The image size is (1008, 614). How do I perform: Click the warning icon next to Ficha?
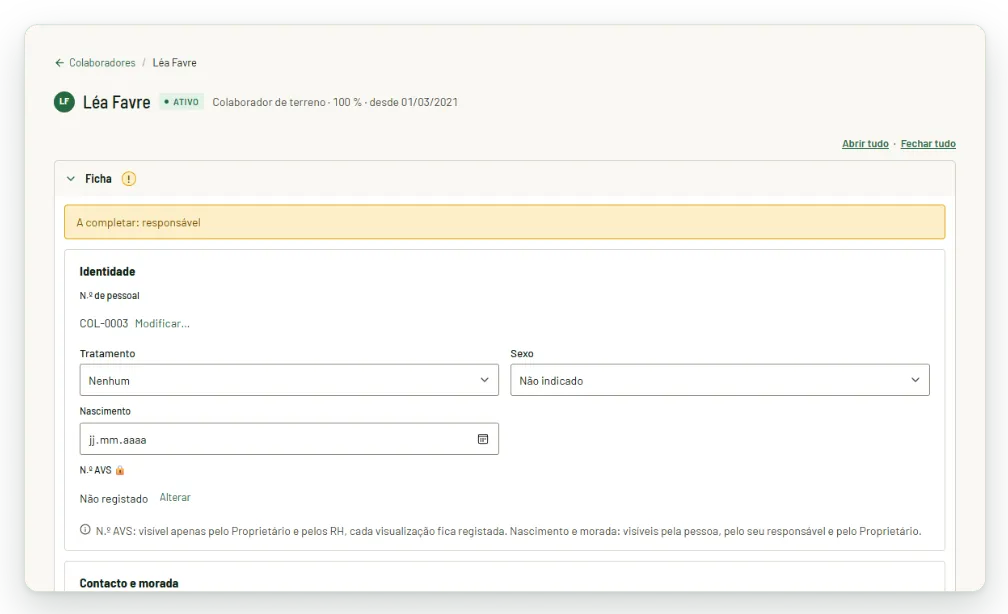tap(129, 179)
